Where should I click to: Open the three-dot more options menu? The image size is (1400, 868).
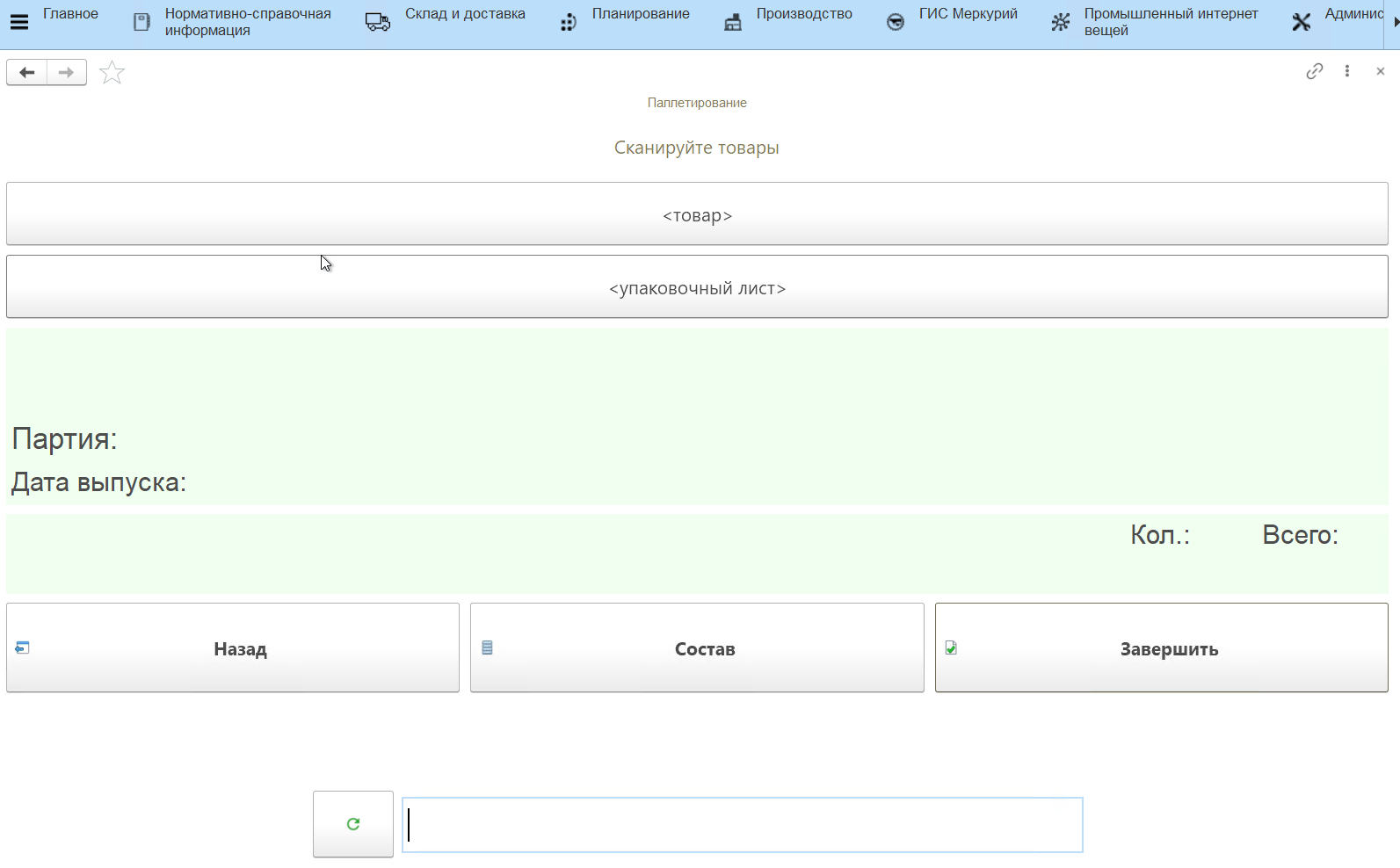tap(1346, 71)
